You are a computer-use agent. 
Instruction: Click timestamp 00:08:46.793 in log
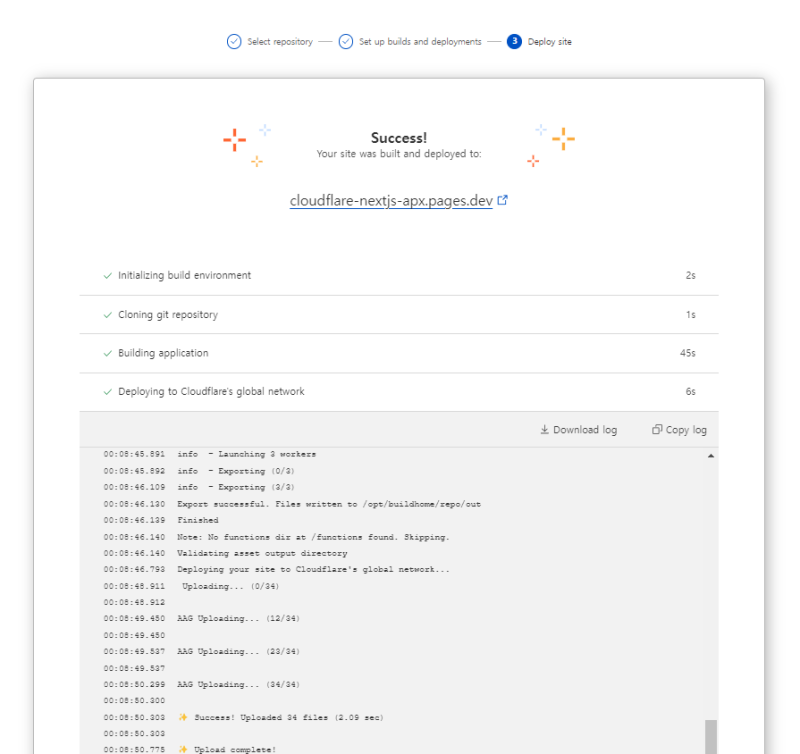[x=134, y=569]
